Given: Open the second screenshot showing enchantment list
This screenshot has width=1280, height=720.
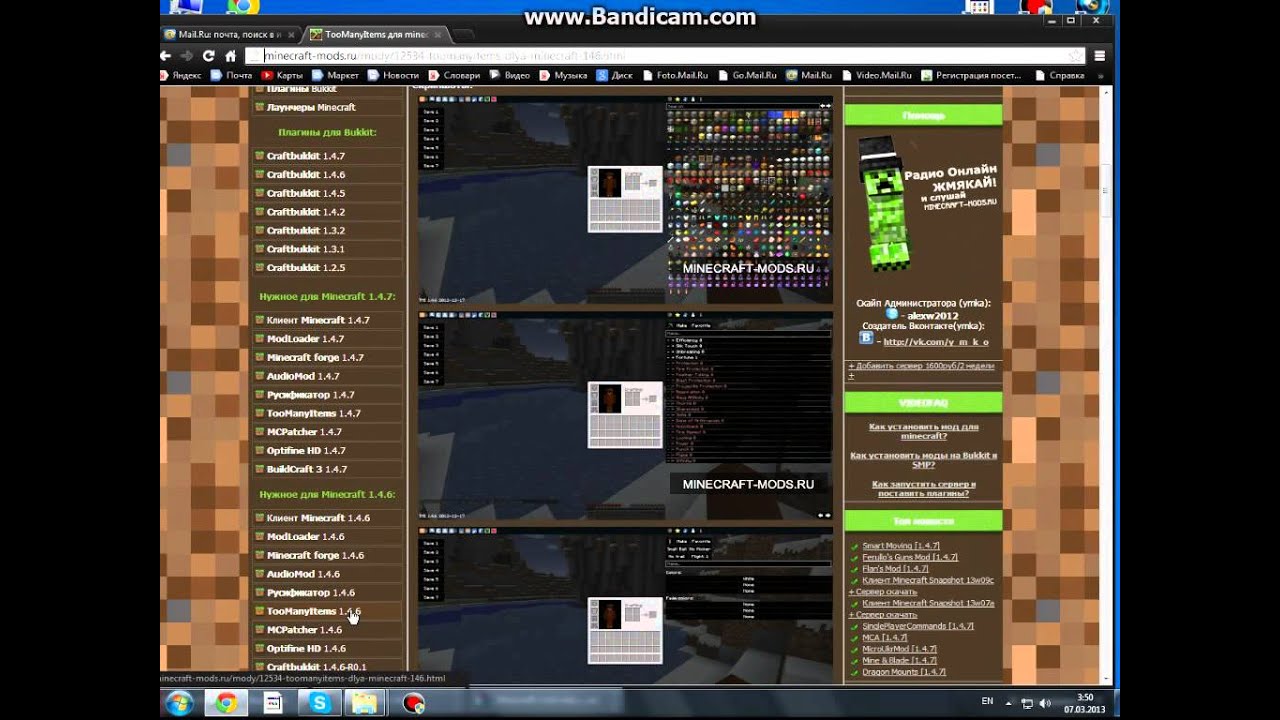Looking at the screenshot, I should coord(625,415).
